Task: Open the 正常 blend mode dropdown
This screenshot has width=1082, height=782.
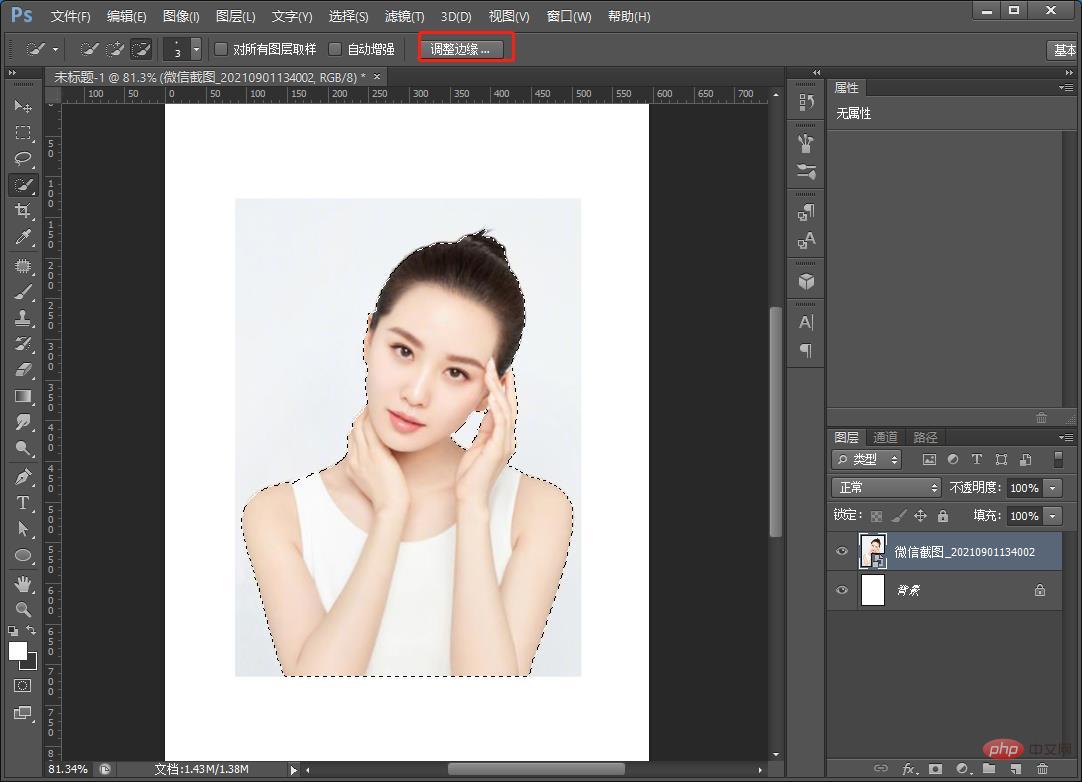Action: point(886,486)
